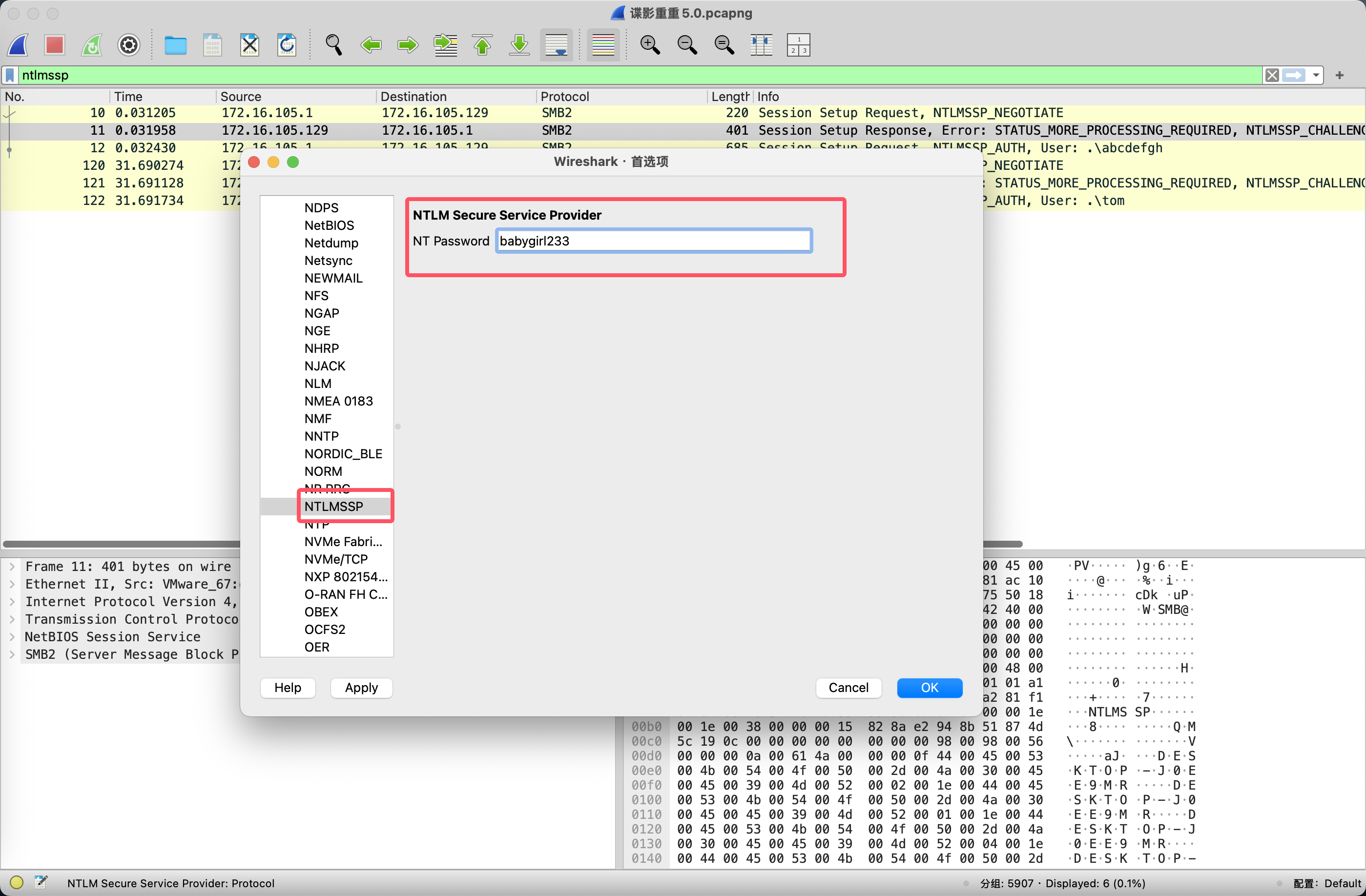The image size is (1366, 896).
Task: Reset text to normal size icon
Action: 724,45
